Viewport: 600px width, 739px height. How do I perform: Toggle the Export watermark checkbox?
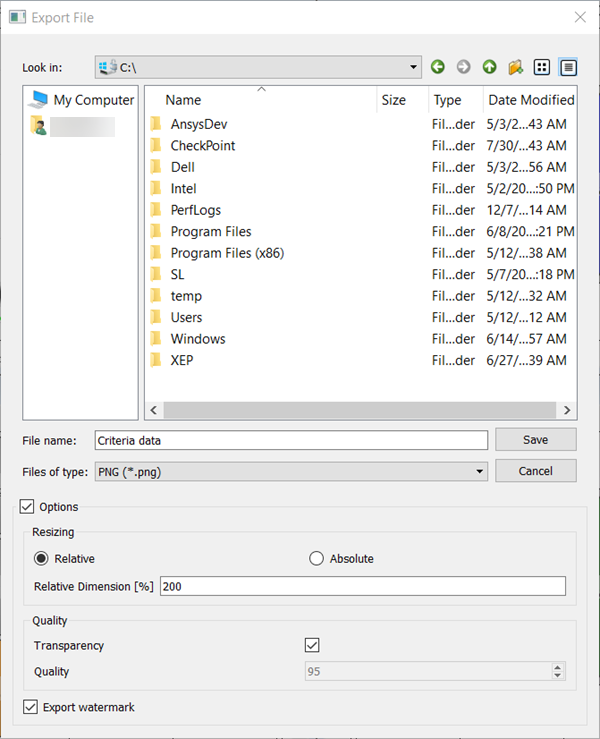pyautogui.click(x=30, y=707)
